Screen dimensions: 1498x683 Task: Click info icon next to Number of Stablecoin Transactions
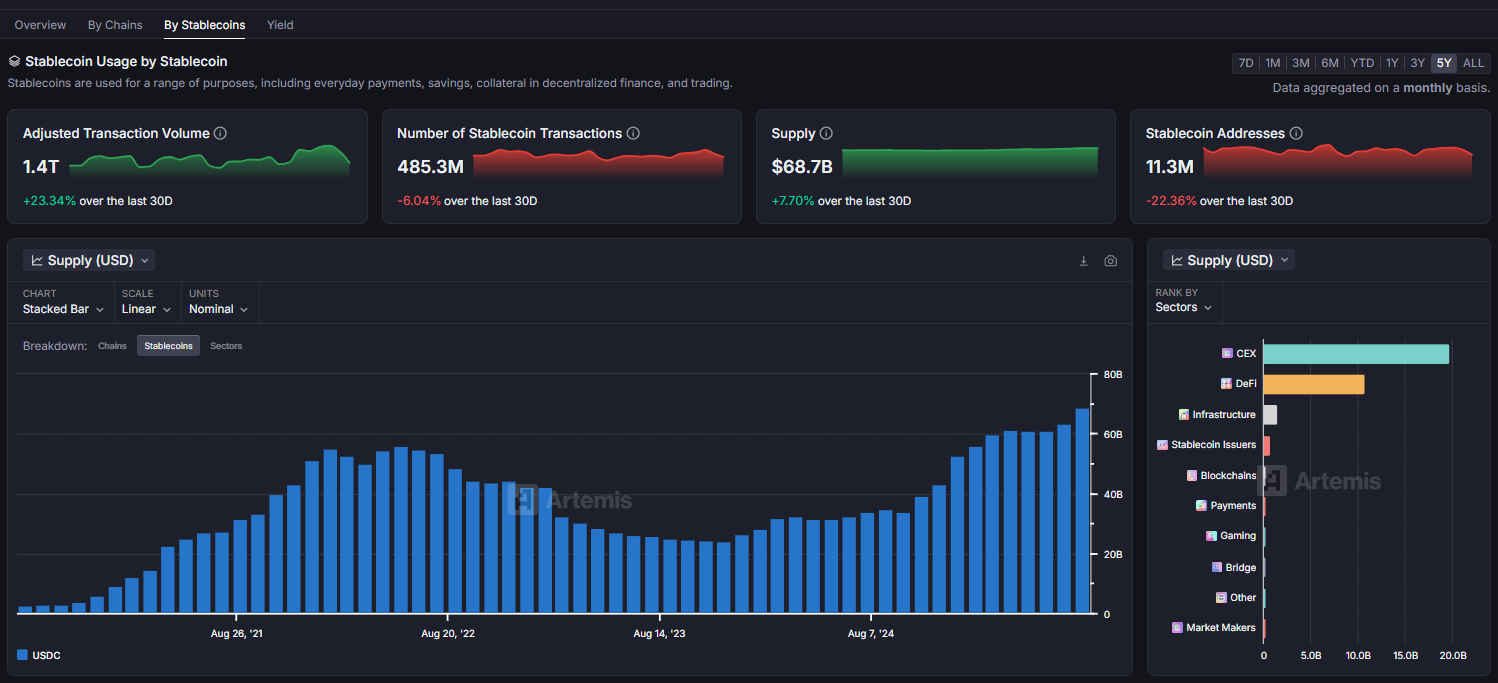coord(633,133)
